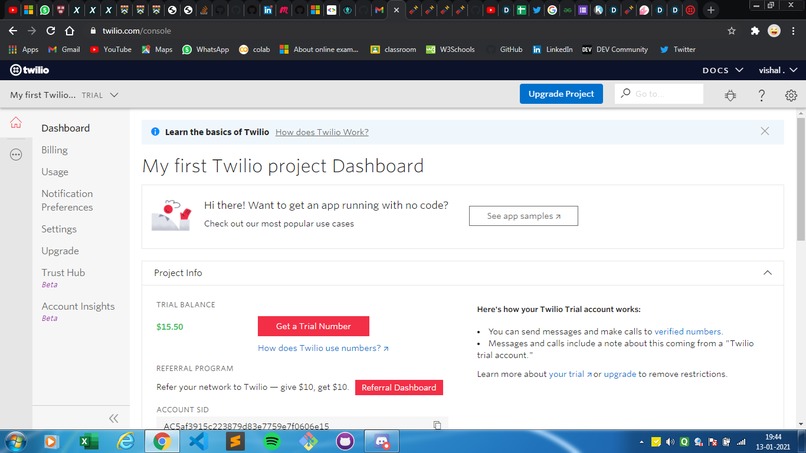
Task: Launch Excel from the taskbar
Action: pos(88,441)
